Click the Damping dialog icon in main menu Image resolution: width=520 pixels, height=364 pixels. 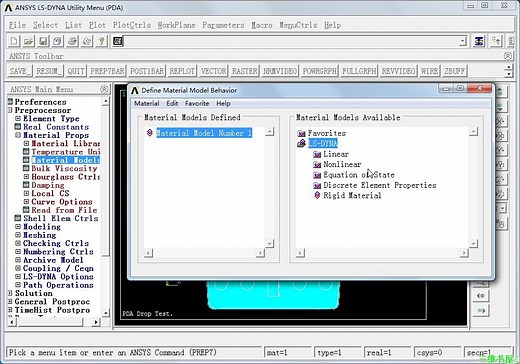(26, 185)
